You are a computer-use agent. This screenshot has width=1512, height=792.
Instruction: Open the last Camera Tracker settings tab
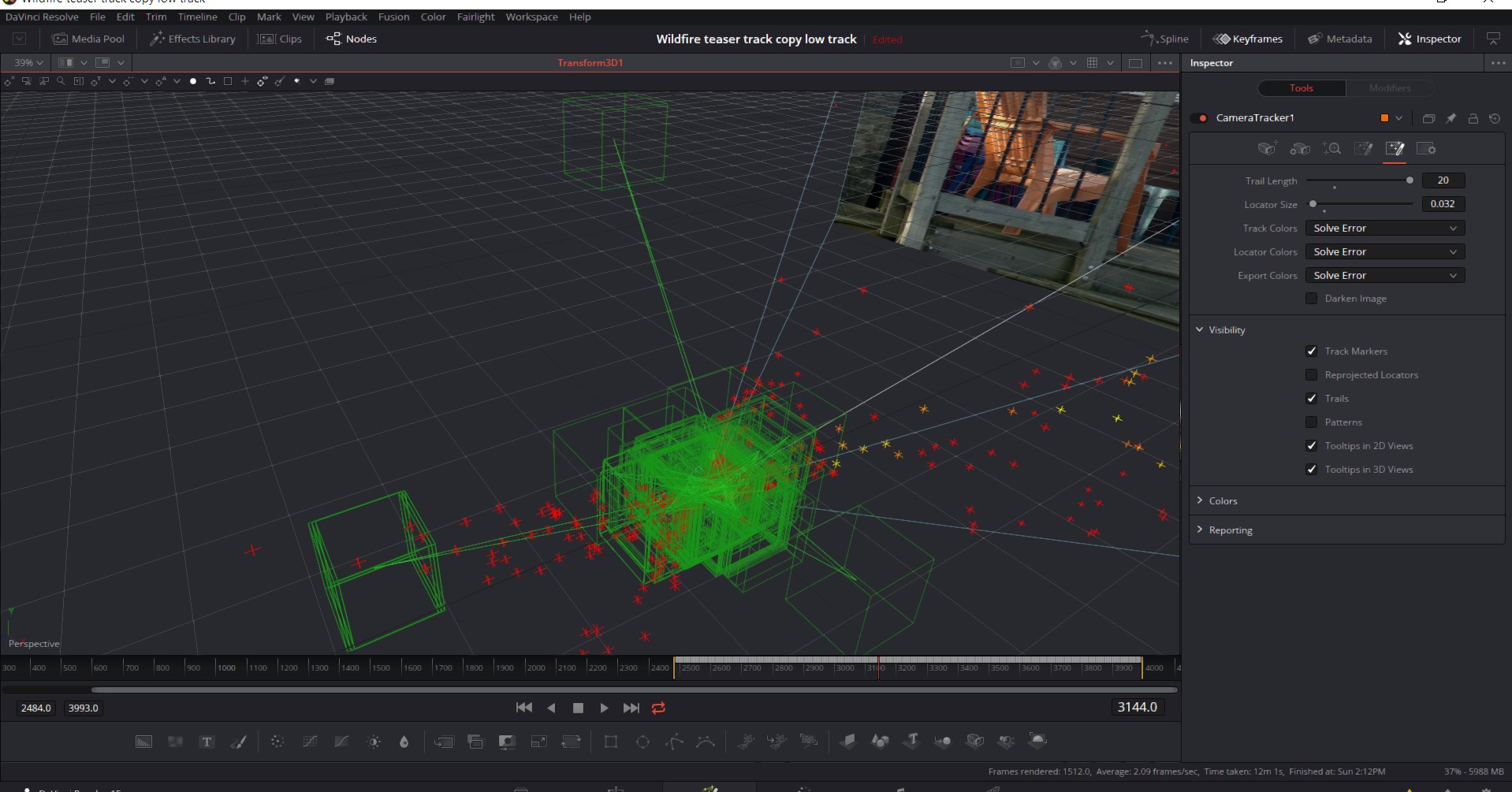point(1426,148)
